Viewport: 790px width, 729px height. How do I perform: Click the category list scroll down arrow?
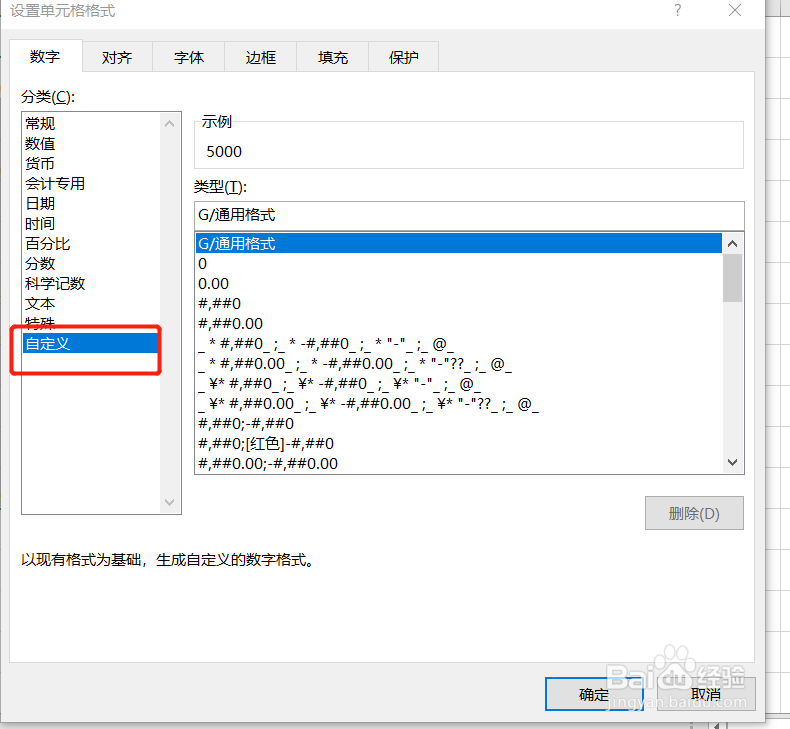(x=170, y=502)
